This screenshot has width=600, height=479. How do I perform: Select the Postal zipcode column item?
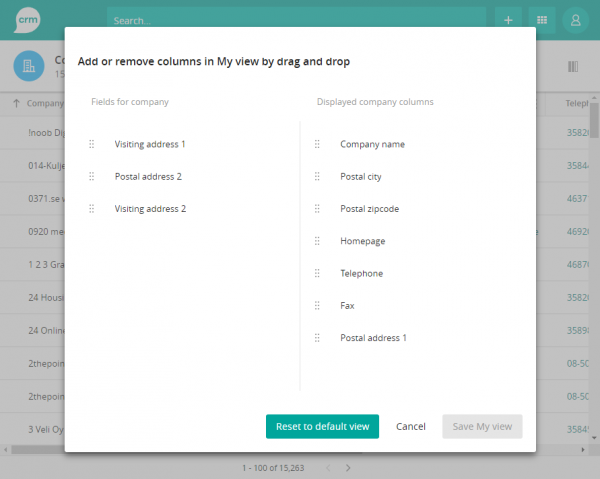click(369, 209)
